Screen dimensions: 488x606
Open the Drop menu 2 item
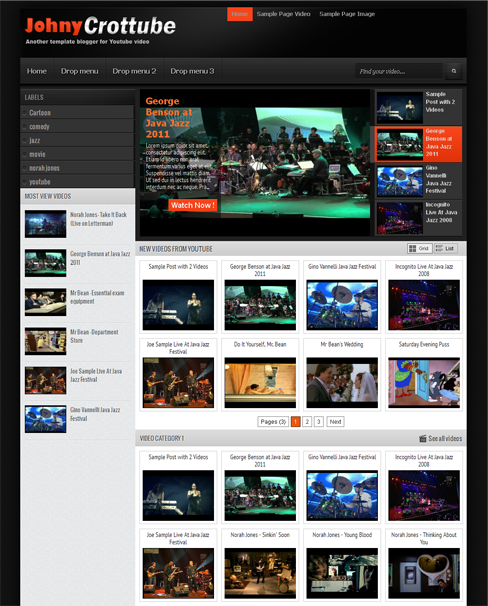(x=134, y=71)
